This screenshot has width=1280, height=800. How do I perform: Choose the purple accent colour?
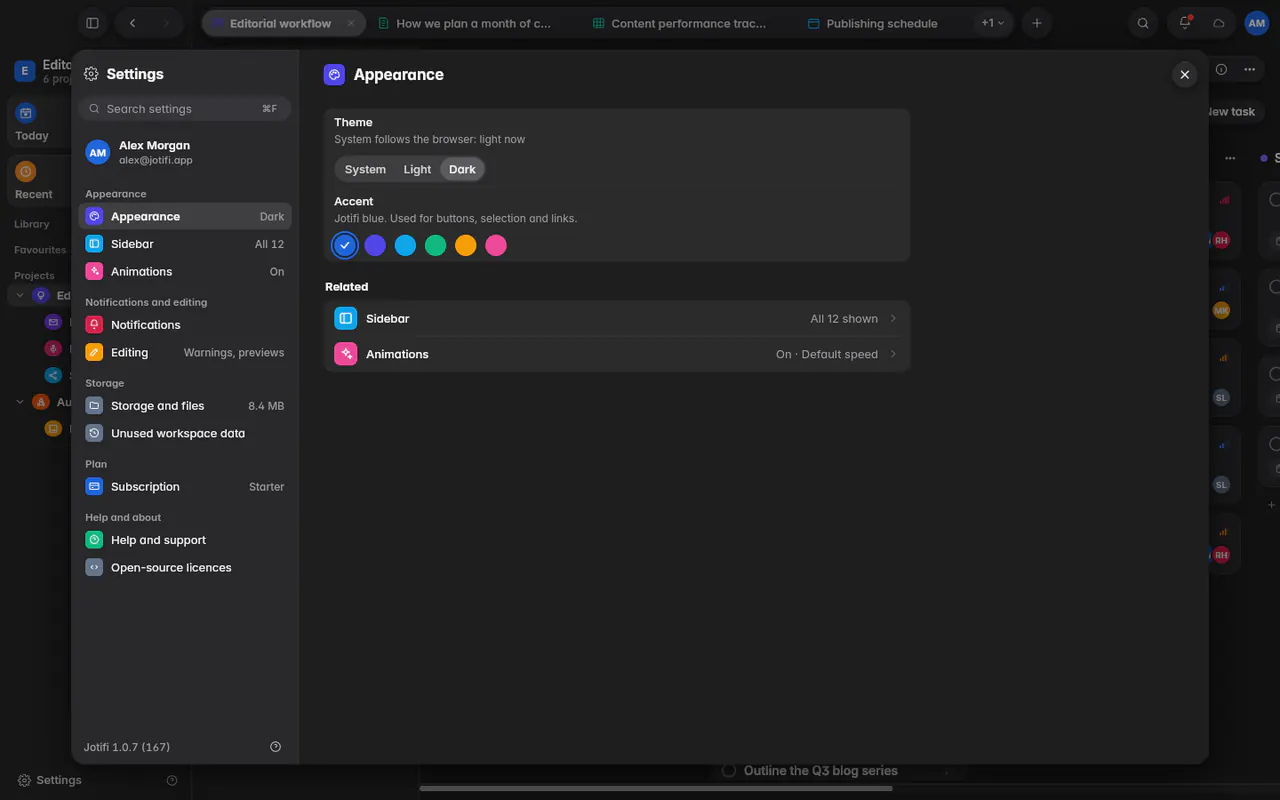(x=375, y=245)
